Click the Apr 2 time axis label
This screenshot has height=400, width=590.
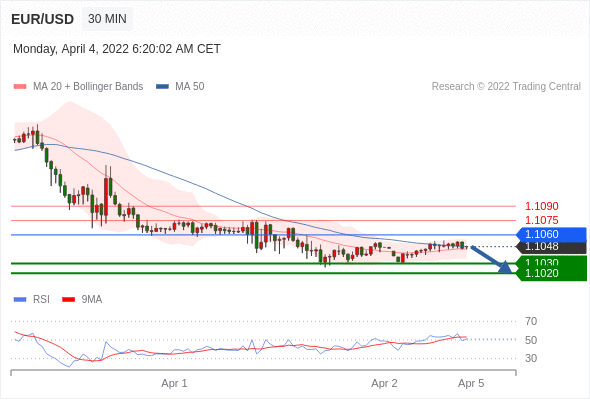(x=384, y=383)
